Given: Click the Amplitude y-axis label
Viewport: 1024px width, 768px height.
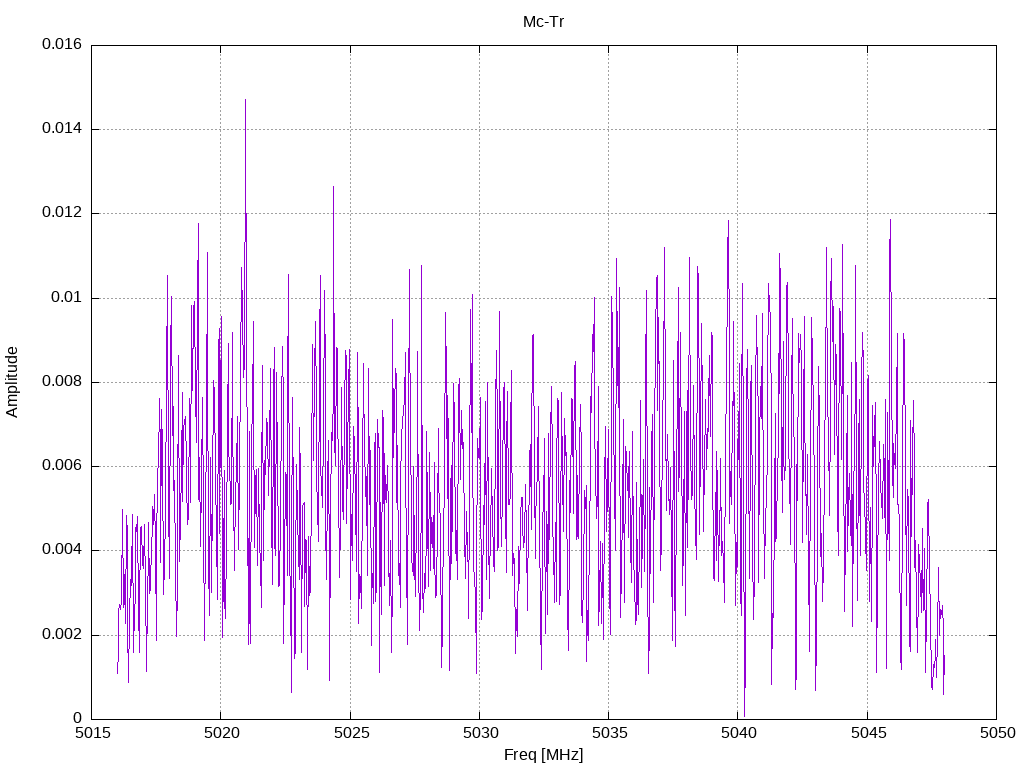Looking at the screenshot, I should 12,382.
